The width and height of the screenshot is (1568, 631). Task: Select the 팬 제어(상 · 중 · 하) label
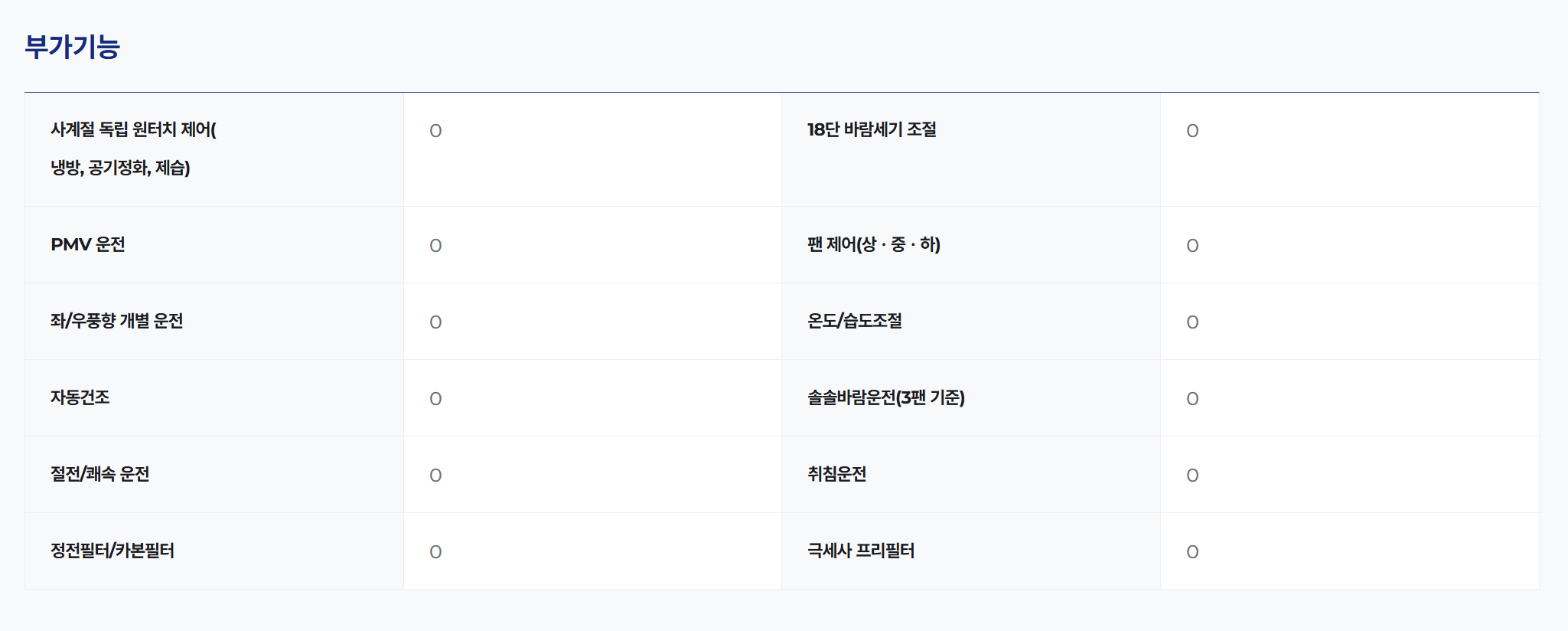[874, 244]
